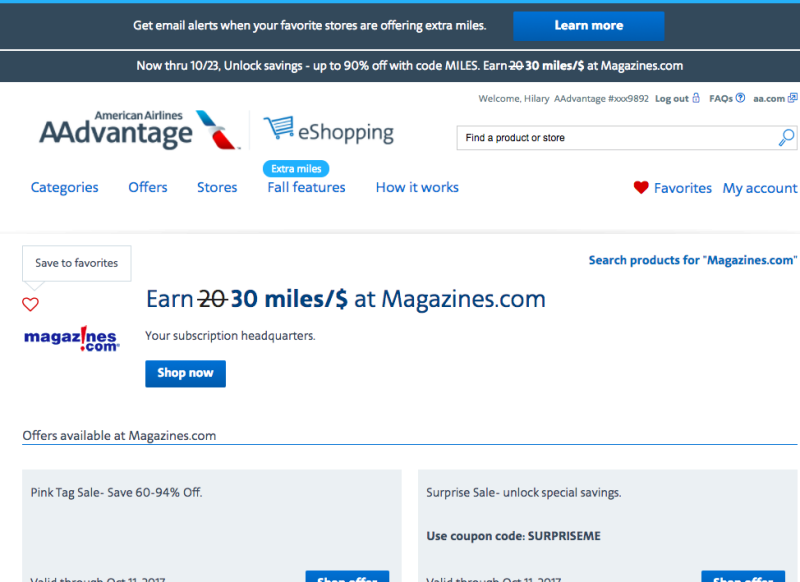Screen dimensions: 800x582
Task: Click the Learn more button
Action: [589, 26]
